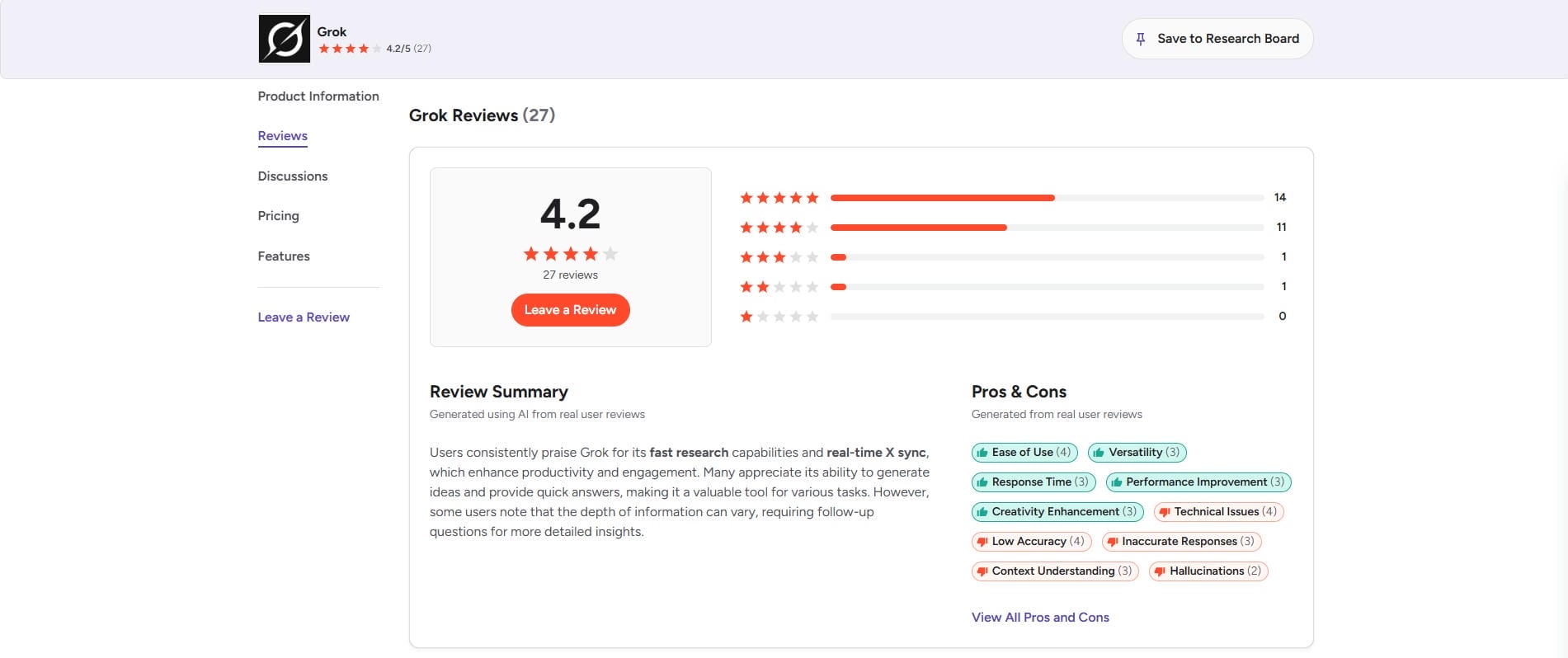Click the stars under the 4.2 score

tap(571, 254)
